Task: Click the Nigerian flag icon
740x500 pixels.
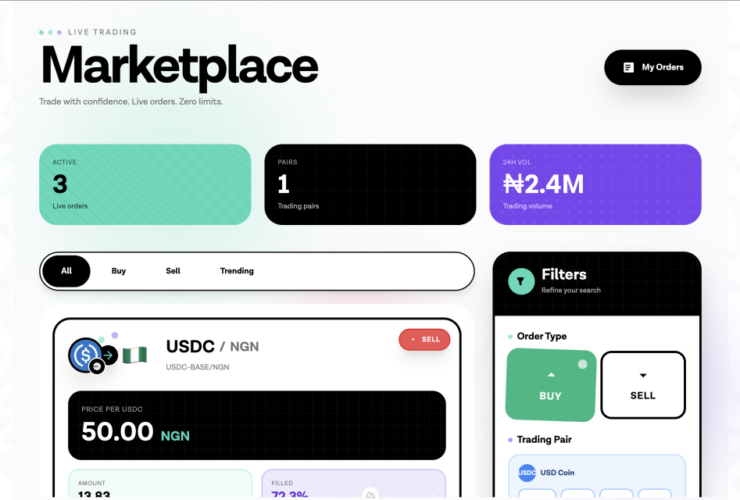Action: coord(134,353)
